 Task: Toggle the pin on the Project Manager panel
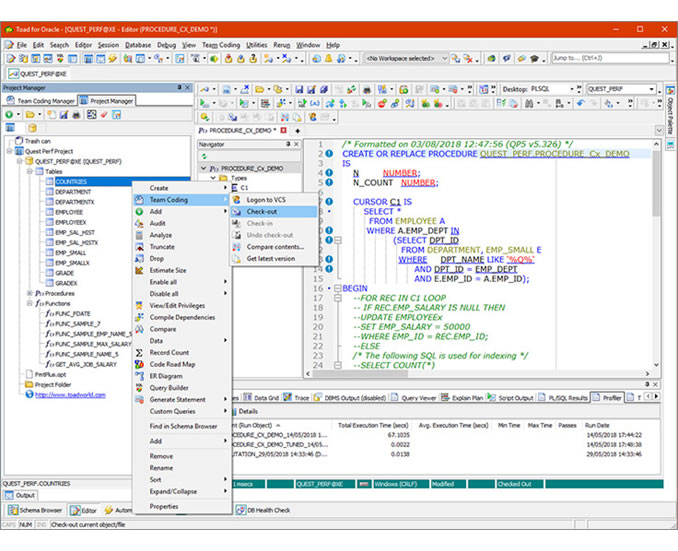tap(179, 87)
